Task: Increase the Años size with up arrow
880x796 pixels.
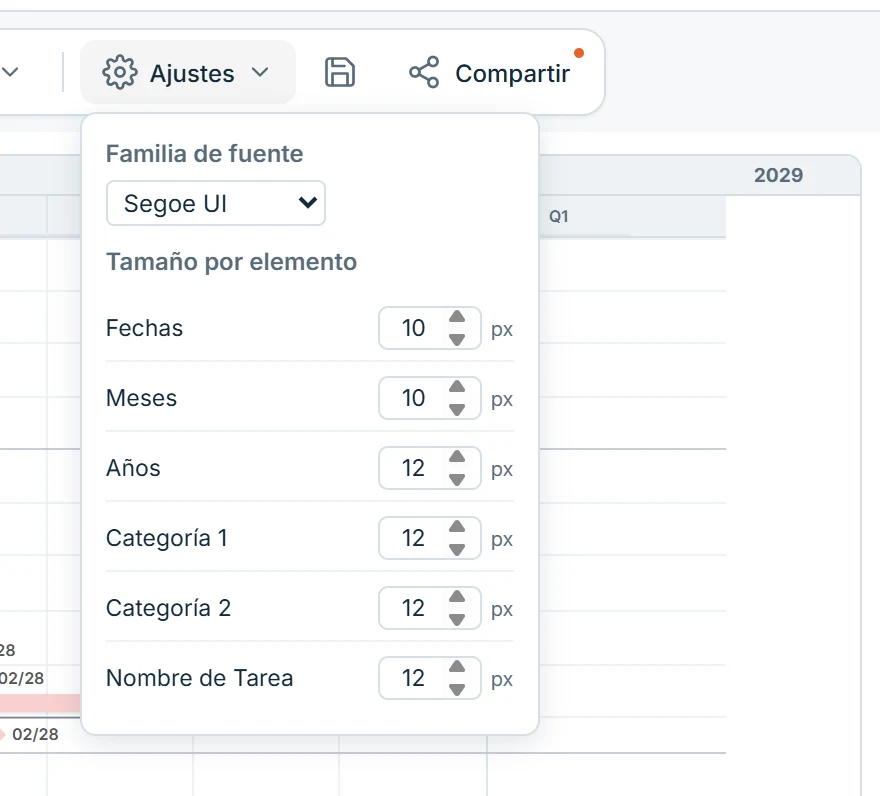Action: click(x=457, y=457)
